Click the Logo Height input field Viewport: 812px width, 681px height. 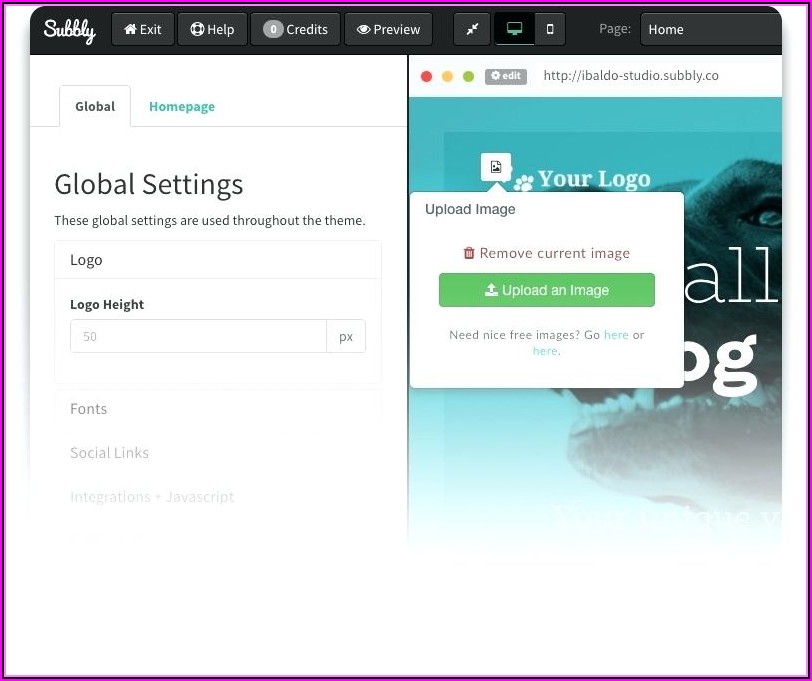click(198, 337)
